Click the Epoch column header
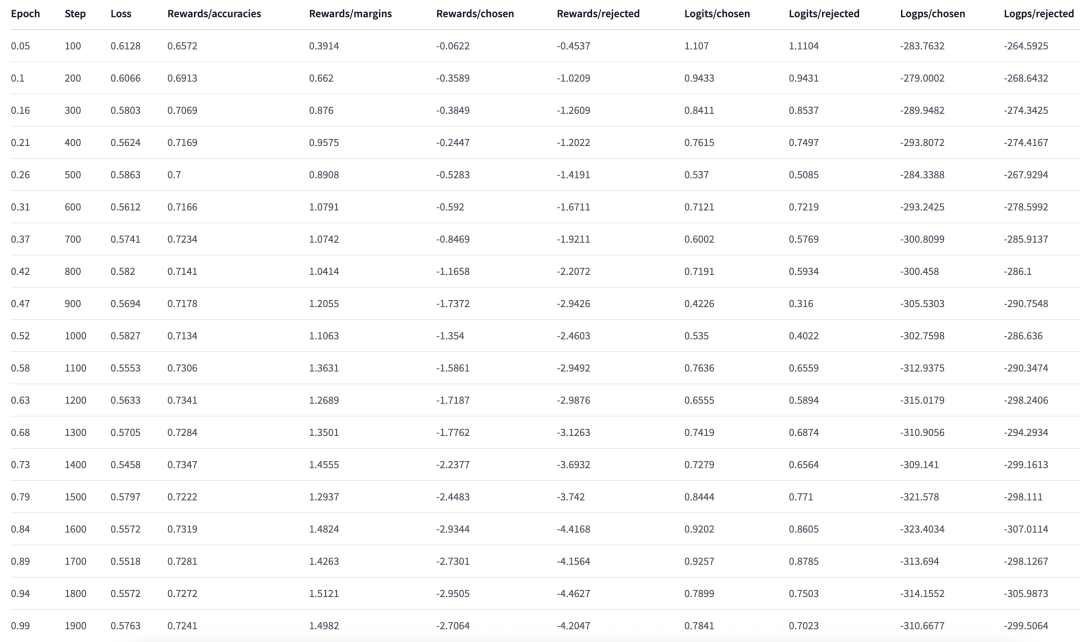The height and width of the screenshot is (642, 1080). [x=25, y=14]
